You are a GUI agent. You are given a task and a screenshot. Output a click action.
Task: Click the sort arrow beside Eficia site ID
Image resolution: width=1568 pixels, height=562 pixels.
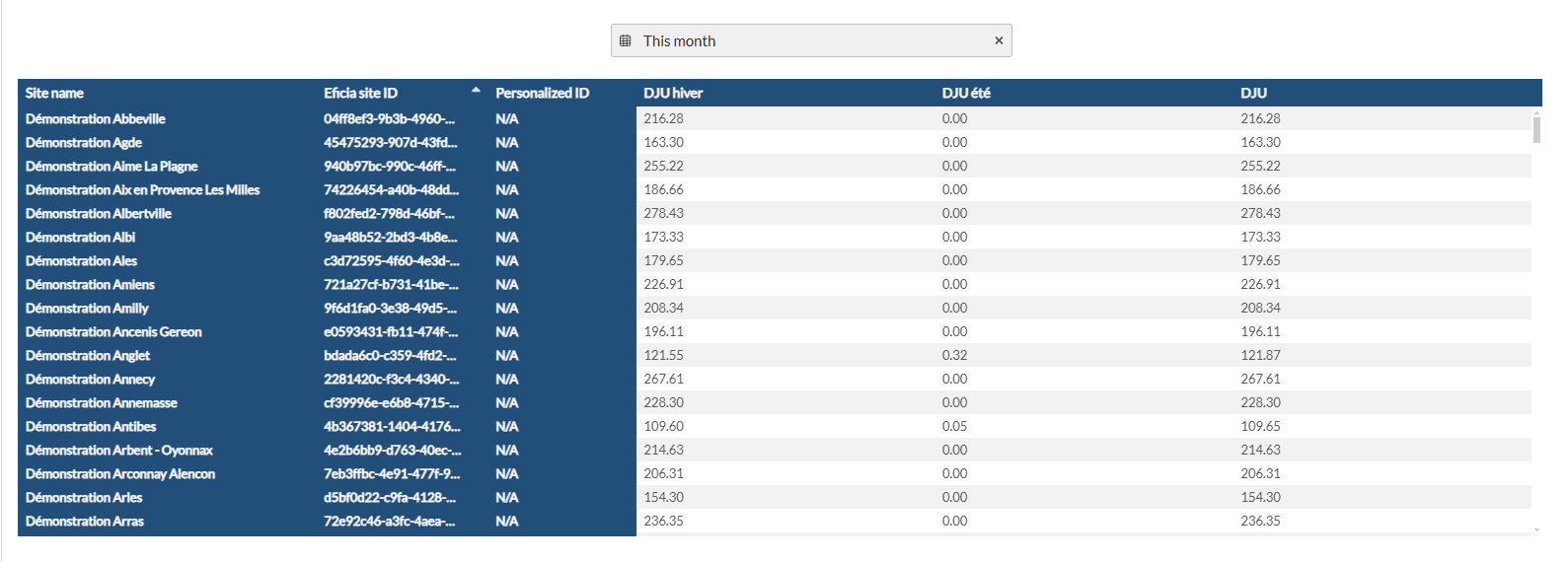tap(476, 91)
